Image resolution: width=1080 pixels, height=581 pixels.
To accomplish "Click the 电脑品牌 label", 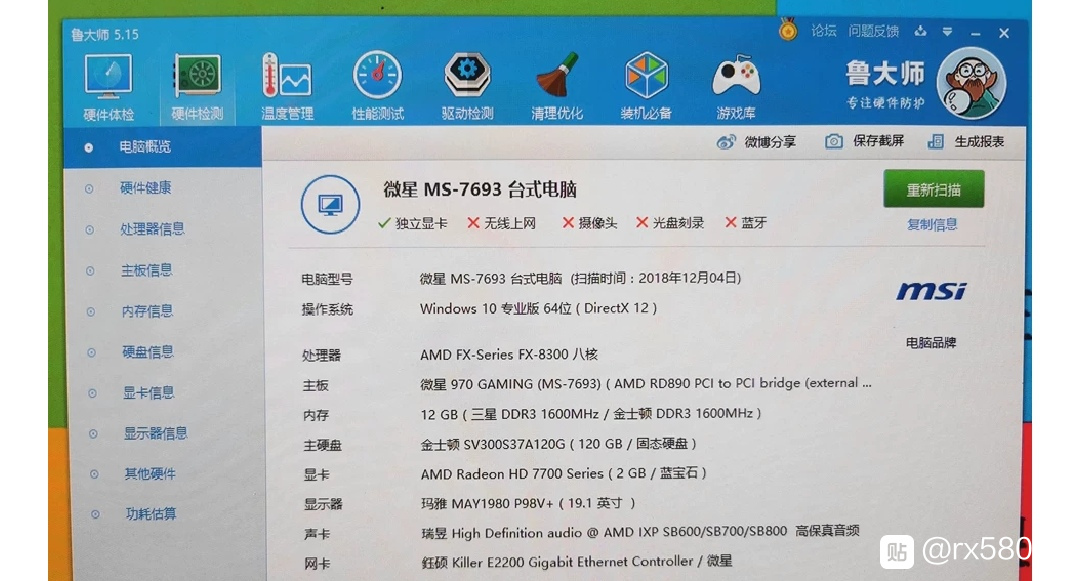I will click(x=931, y=343).
